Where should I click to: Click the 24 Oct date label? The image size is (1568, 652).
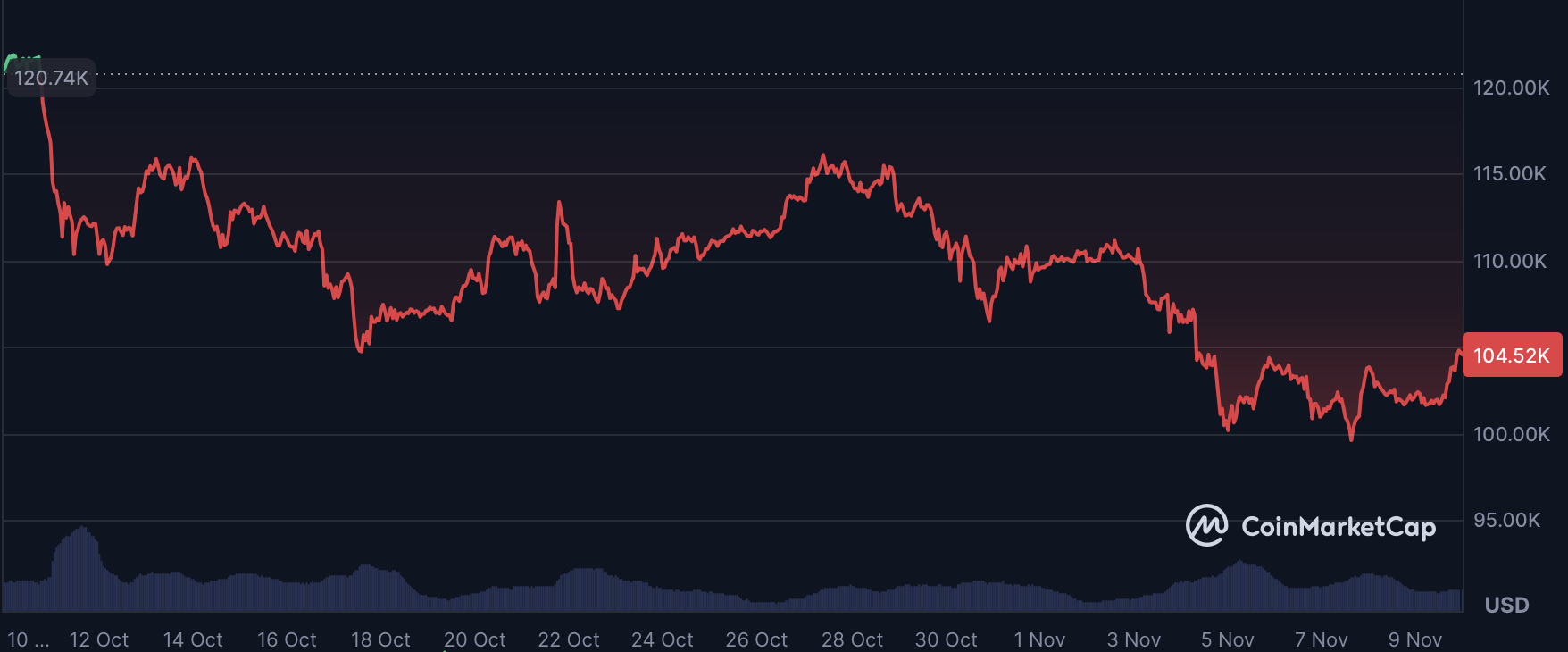[663, 639]
